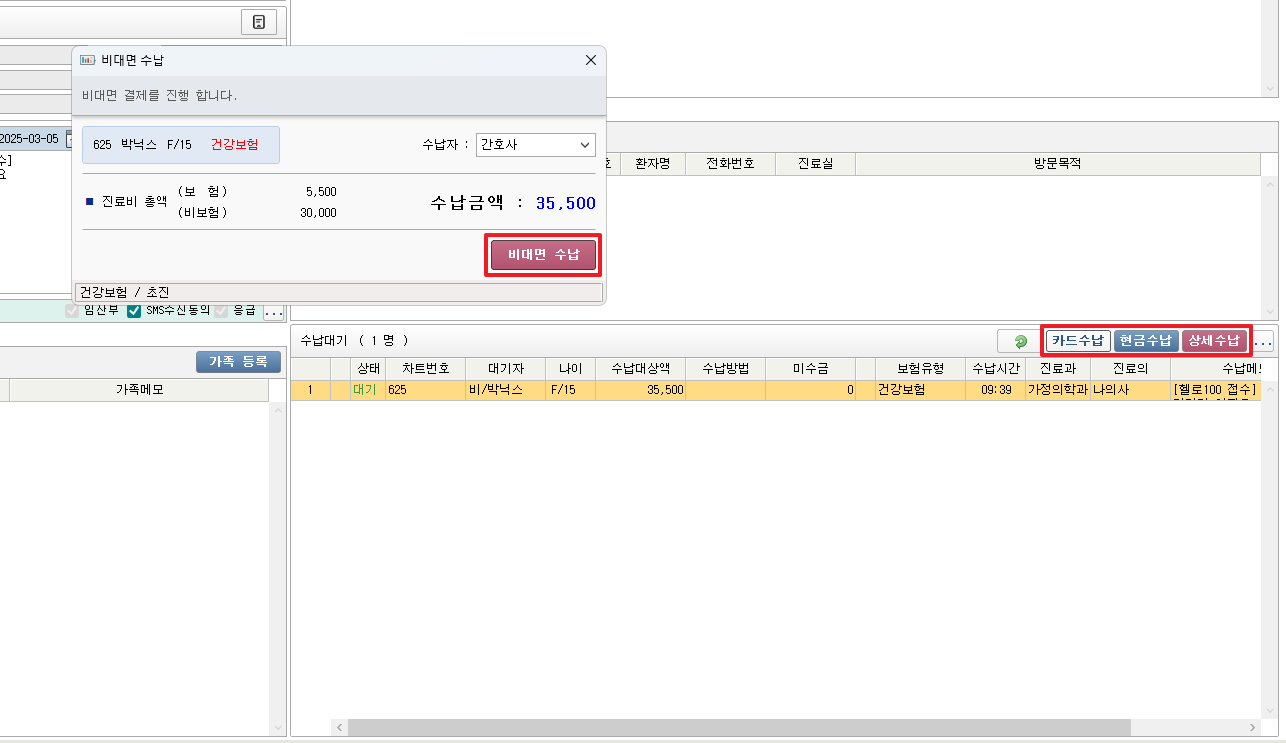Click the 카드수납 button
This screenshot has width=1286, height=743.
pos(1078,341)
